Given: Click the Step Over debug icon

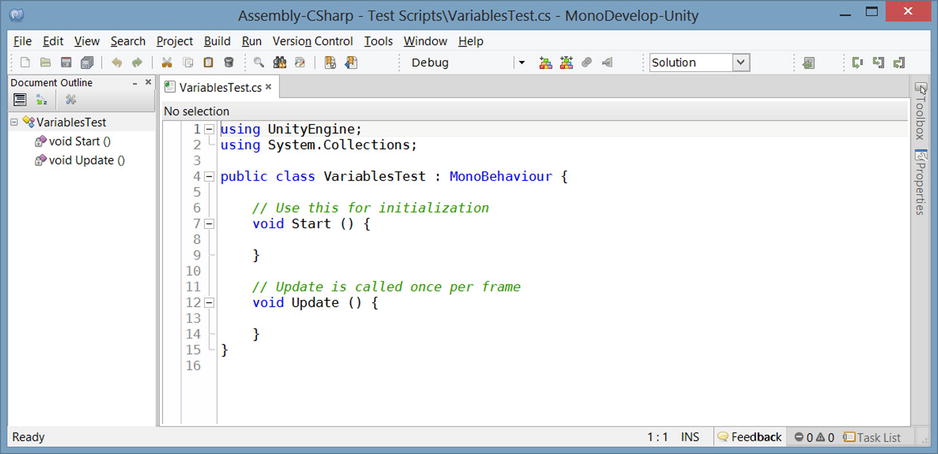Looking at the screenshot, I should (x=858, y=62).
